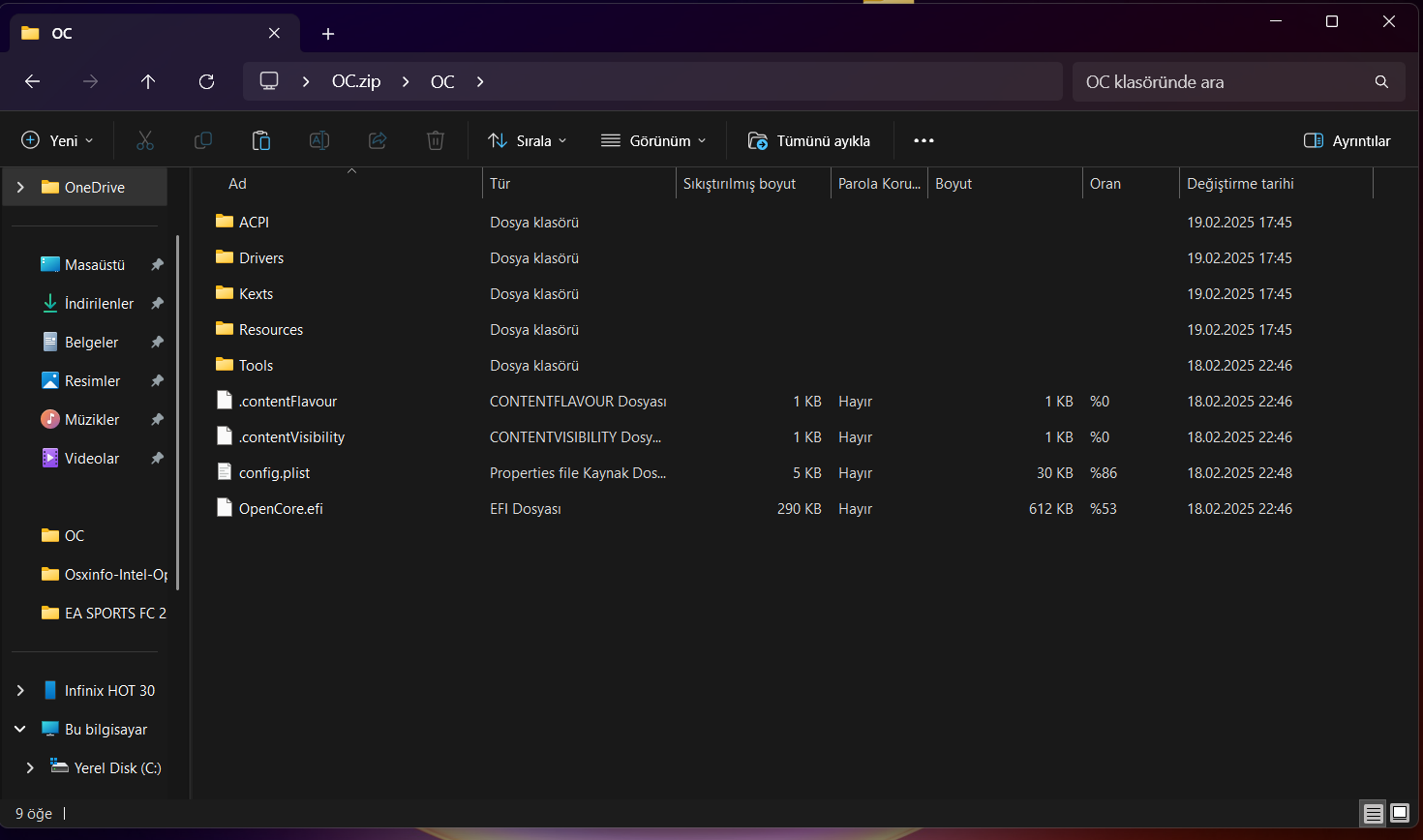Image resolution: width=1423 pixels, height=840 pixels.
Task: Select the config.plist file
Action: click(x=274, y=472)
